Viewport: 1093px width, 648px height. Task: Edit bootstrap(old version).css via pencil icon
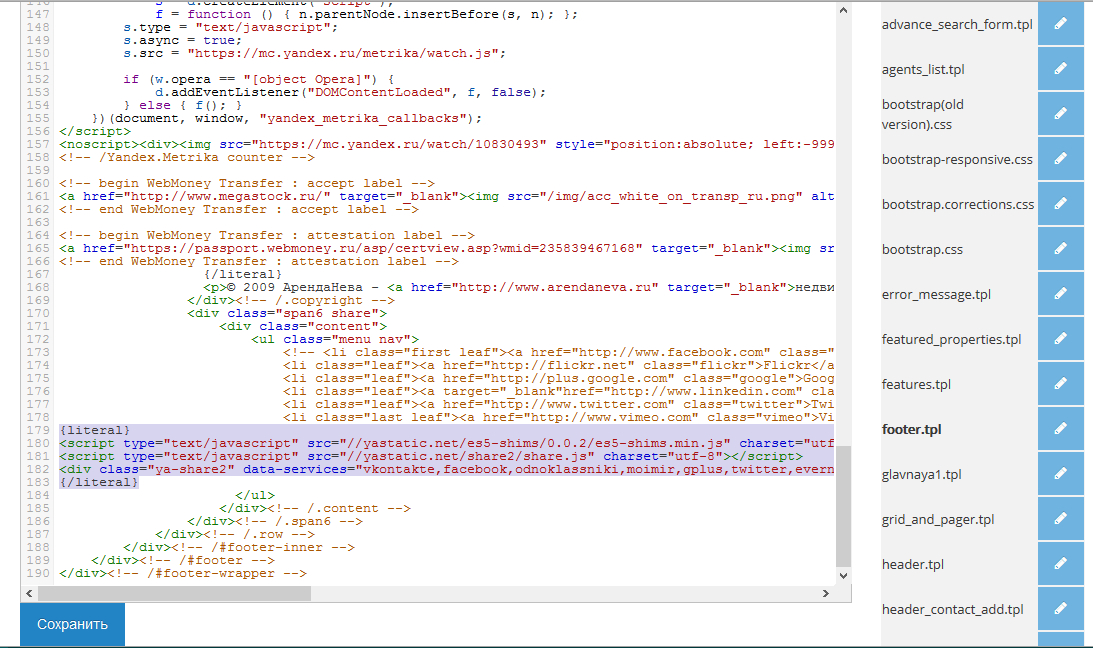pyautogui.click(x=1060, y=114)
